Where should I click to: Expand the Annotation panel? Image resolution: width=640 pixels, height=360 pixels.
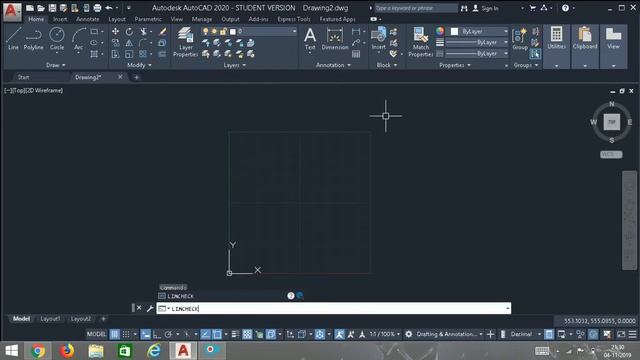[333, 65]
